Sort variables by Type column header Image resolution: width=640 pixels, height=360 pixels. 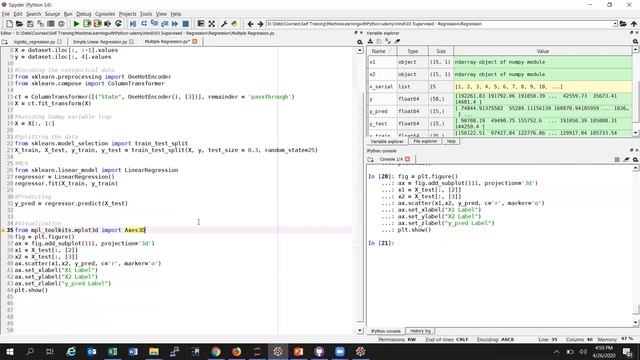[x=413, y=51]
